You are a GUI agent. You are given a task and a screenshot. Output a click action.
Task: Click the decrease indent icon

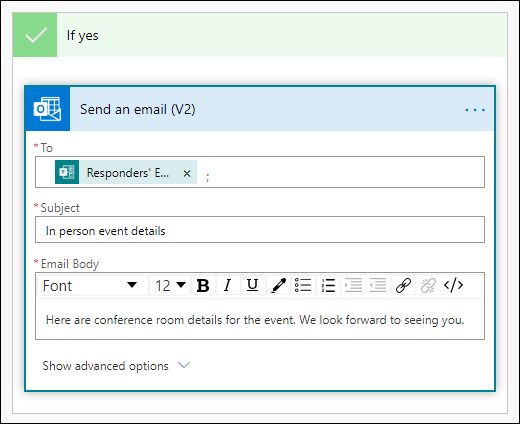pos(378,285)
